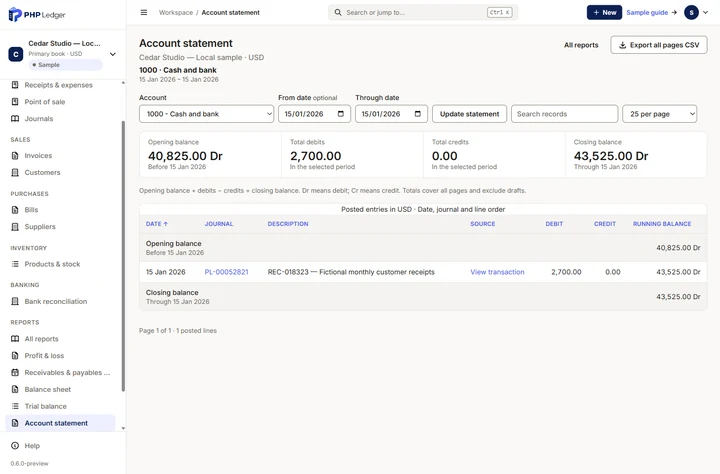Open Balance sheet report
The width and height of the screenshot is (720, 474).
(x=48, y=389)
